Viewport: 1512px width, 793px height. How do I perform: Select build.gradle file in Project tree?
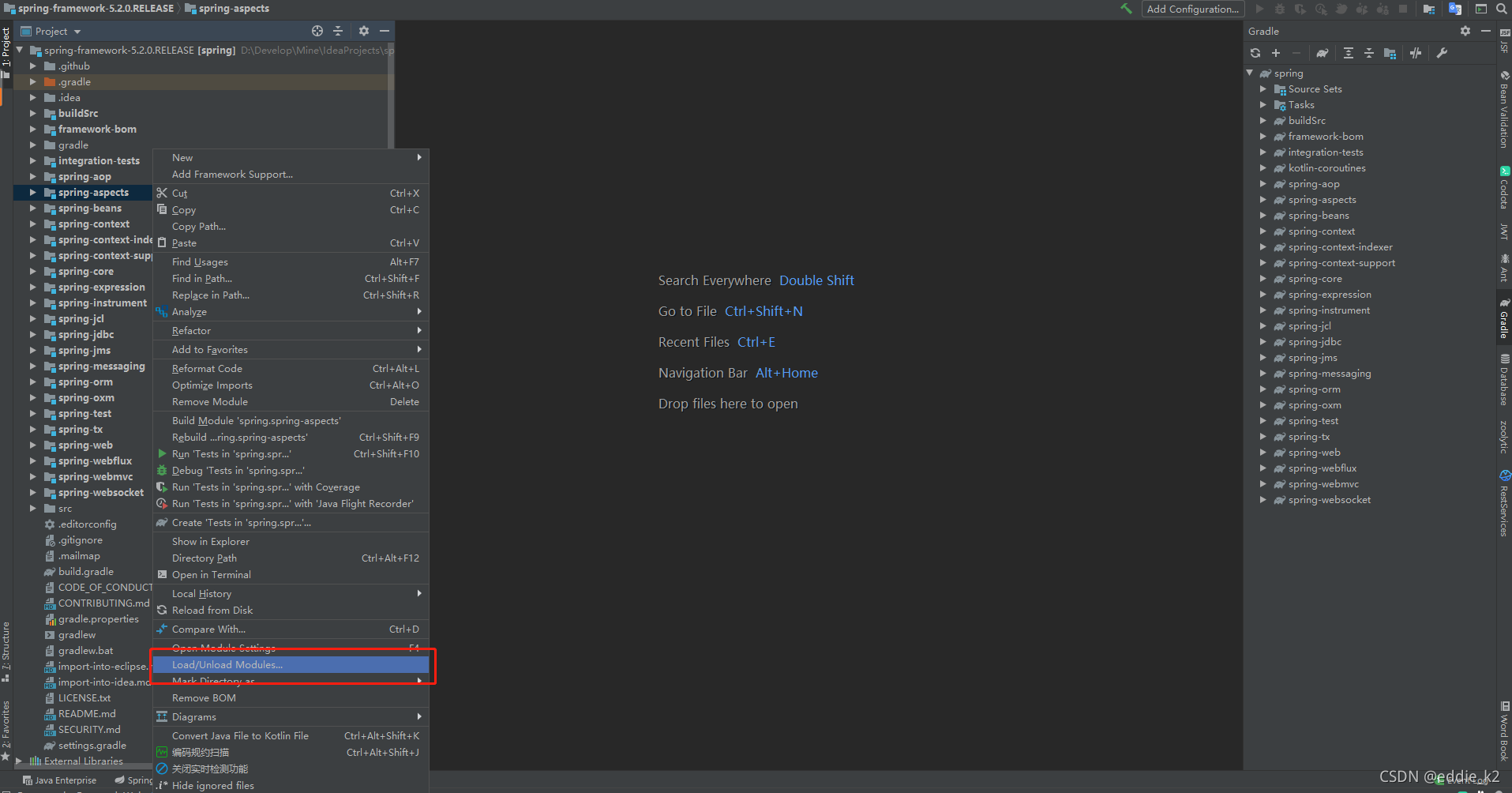86,571
